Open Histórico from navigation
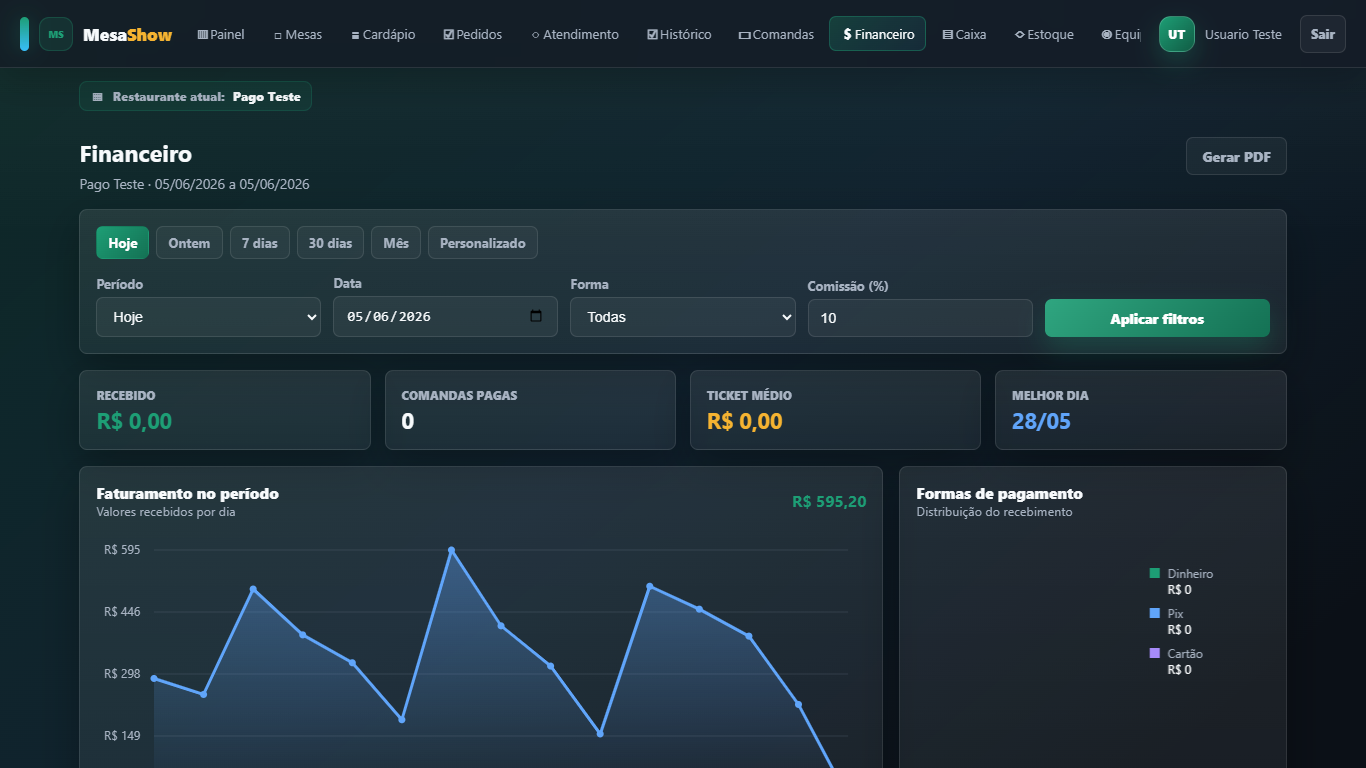The image size is (1366, 768). pyautogui.click(x=679, y=34)
